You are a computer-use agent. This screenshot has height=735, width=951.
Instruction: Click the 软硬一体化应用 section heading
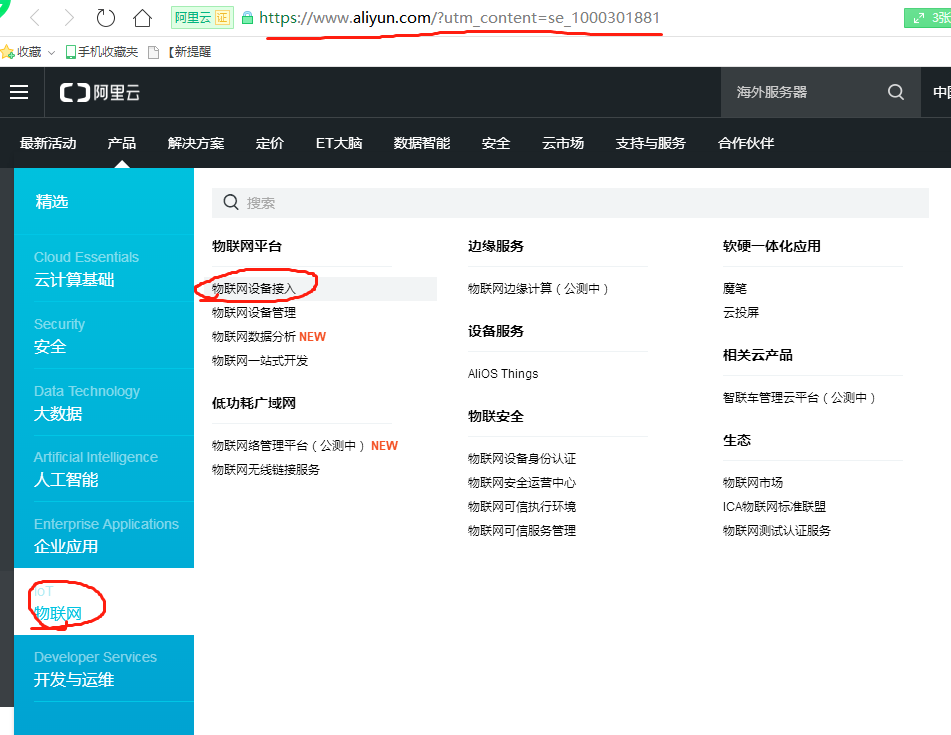[x=771, y=246]
